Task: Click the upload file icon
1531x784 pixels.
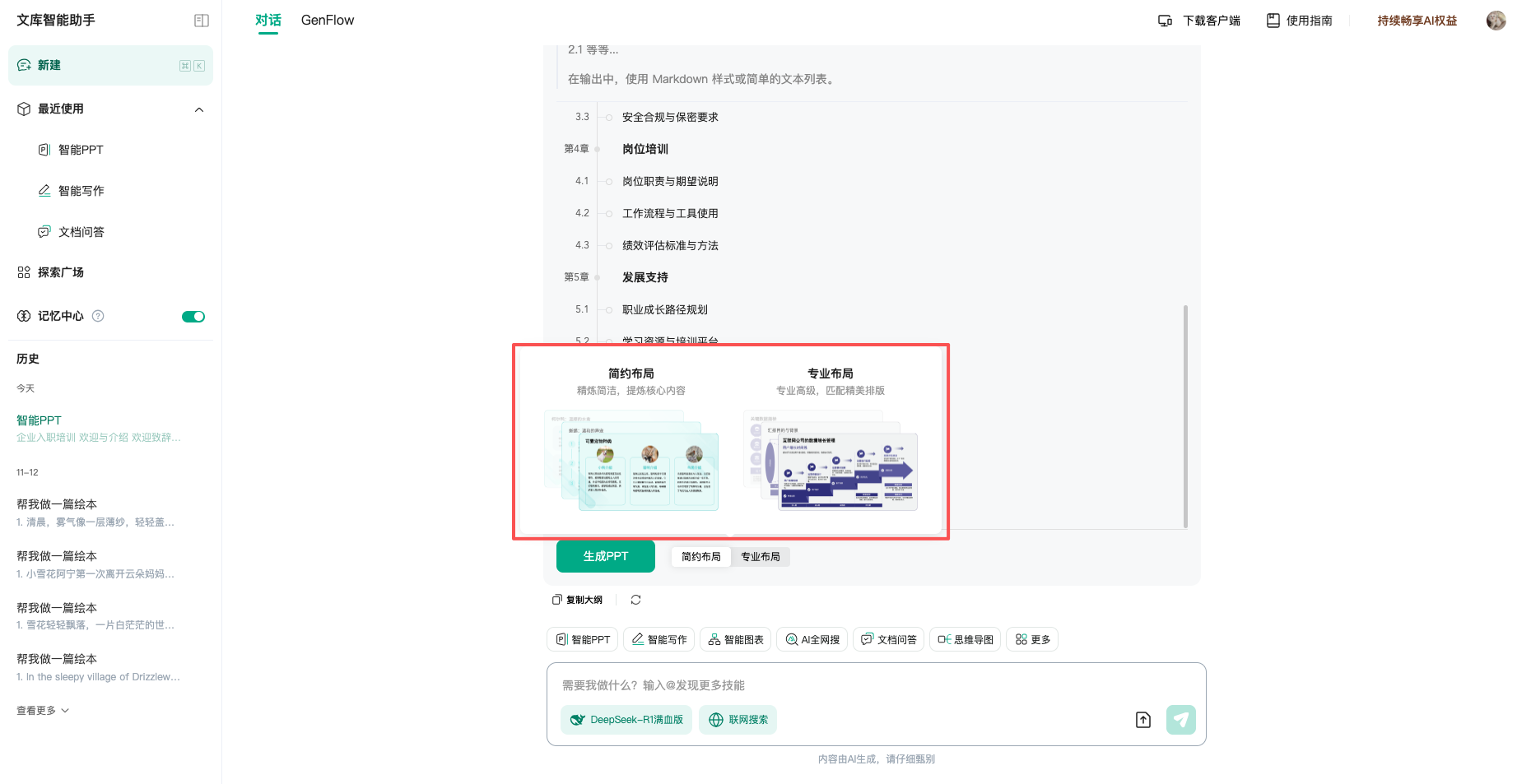Action: click(1143, 720)
